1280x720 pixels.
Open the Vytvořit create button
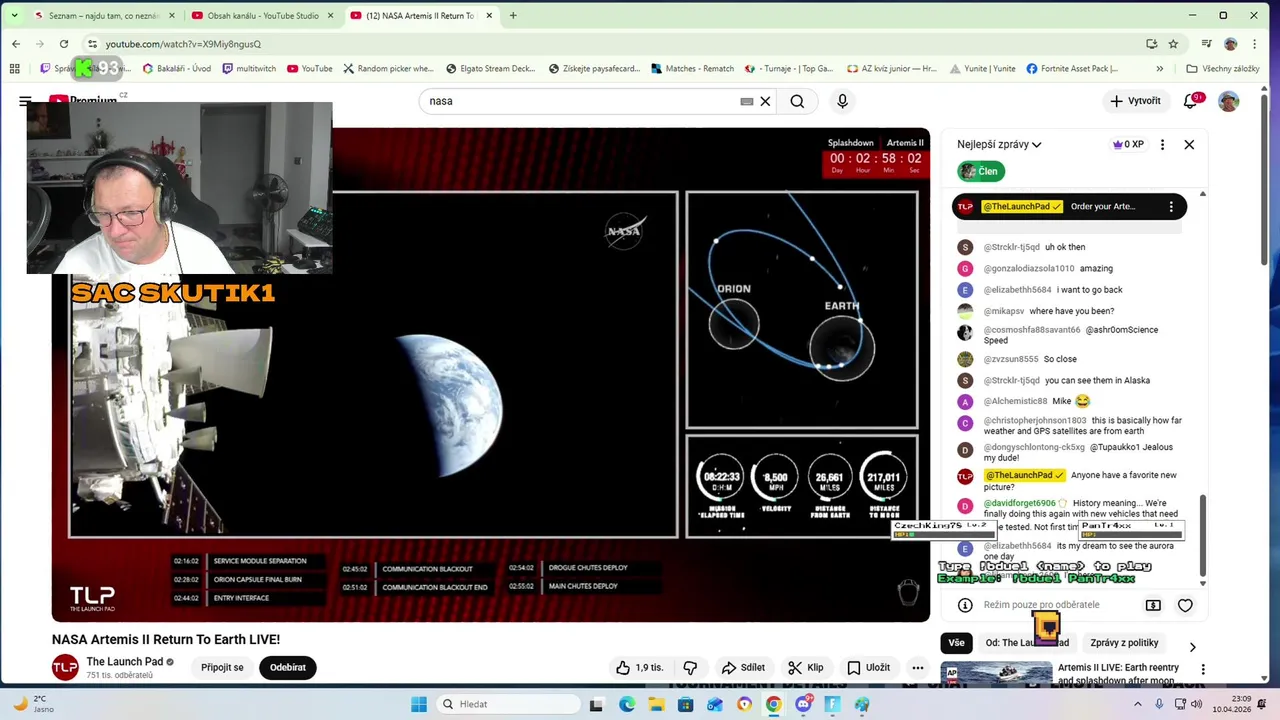point(1135,101)
